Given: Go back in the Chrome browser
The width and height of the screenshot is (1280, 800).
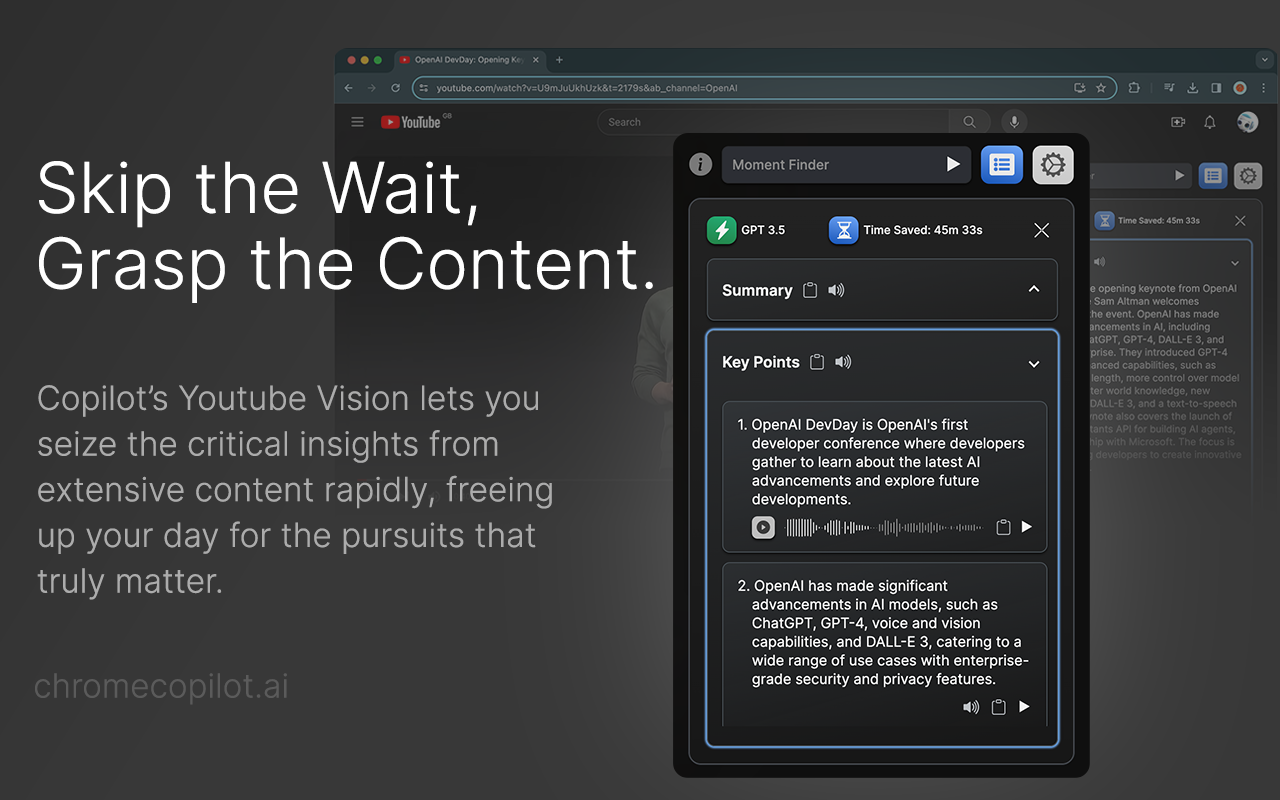Looking at the screenshot, I should point(348,88).
